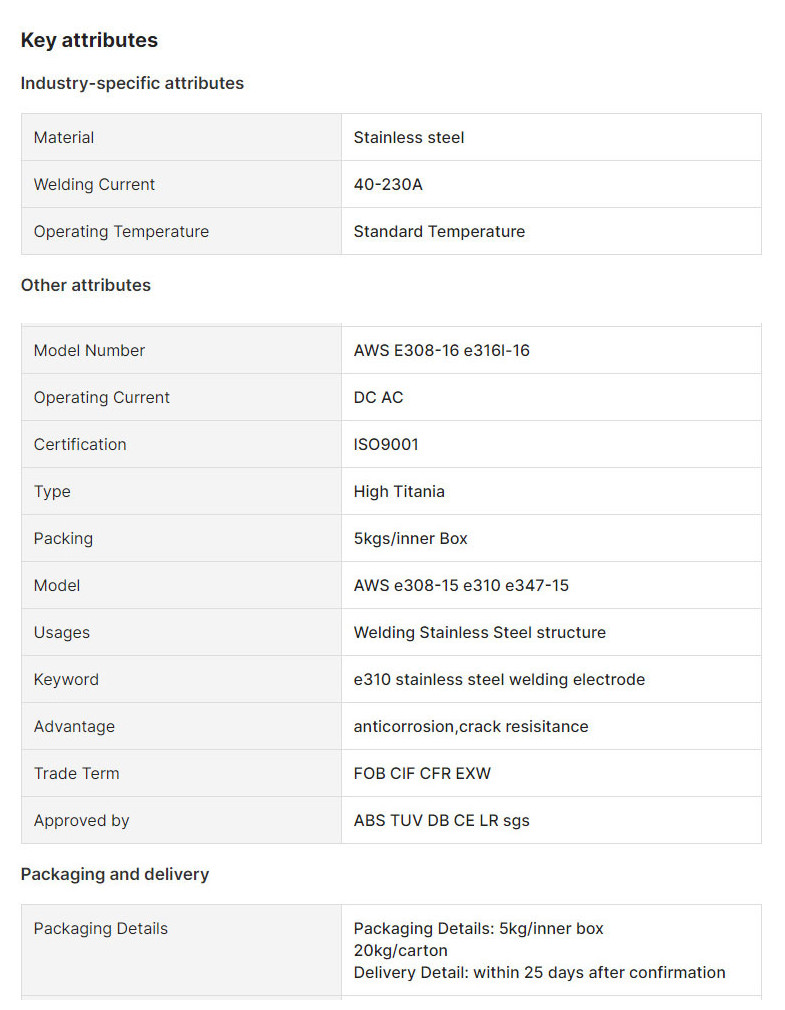The width and height of the screenshot is (785, 1010).
Task: Select the ISO9001 certification value
Action: click(x=386, y=444)
